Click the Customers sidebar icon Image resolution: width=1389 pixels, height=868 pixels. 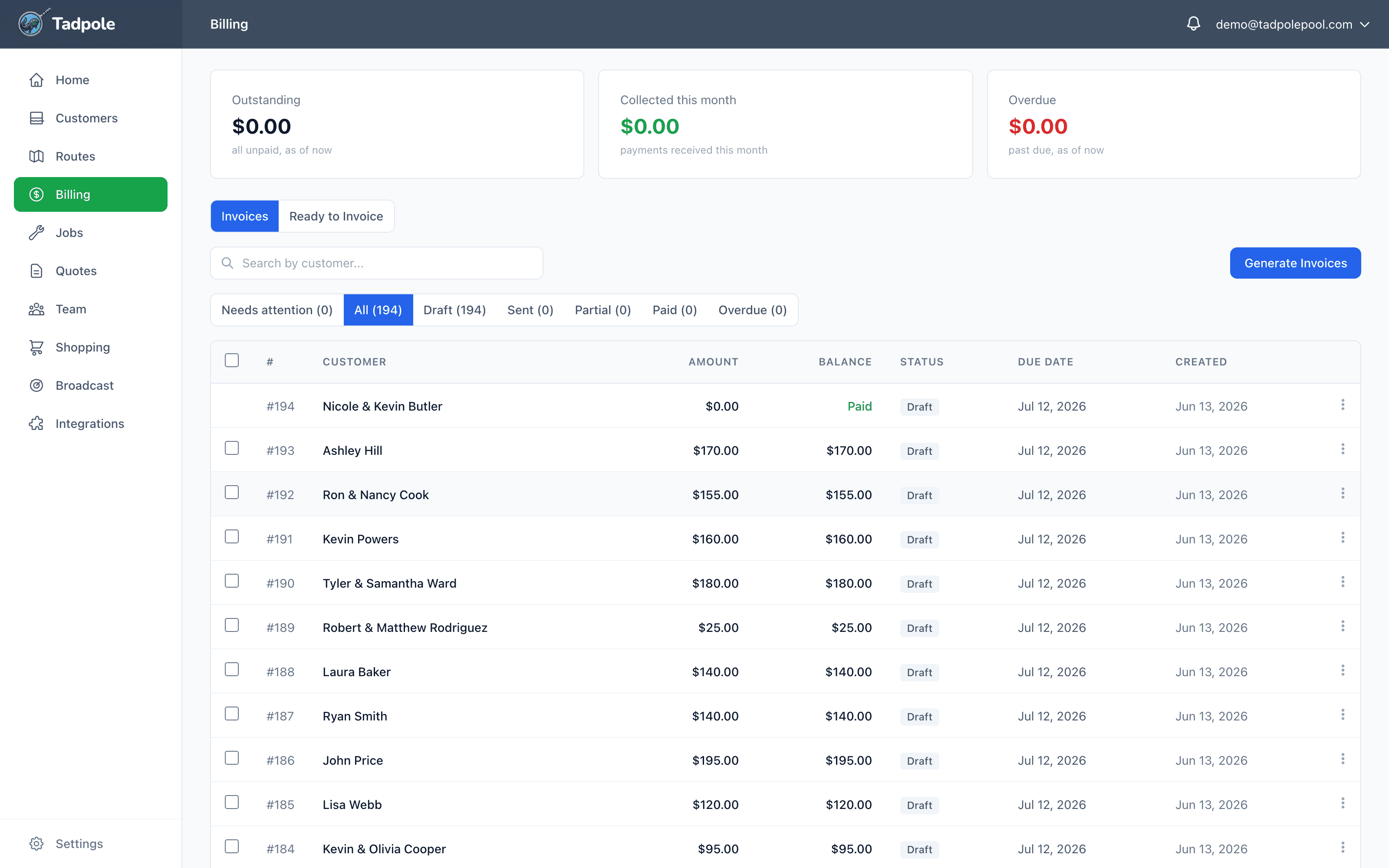coord(36,118)
